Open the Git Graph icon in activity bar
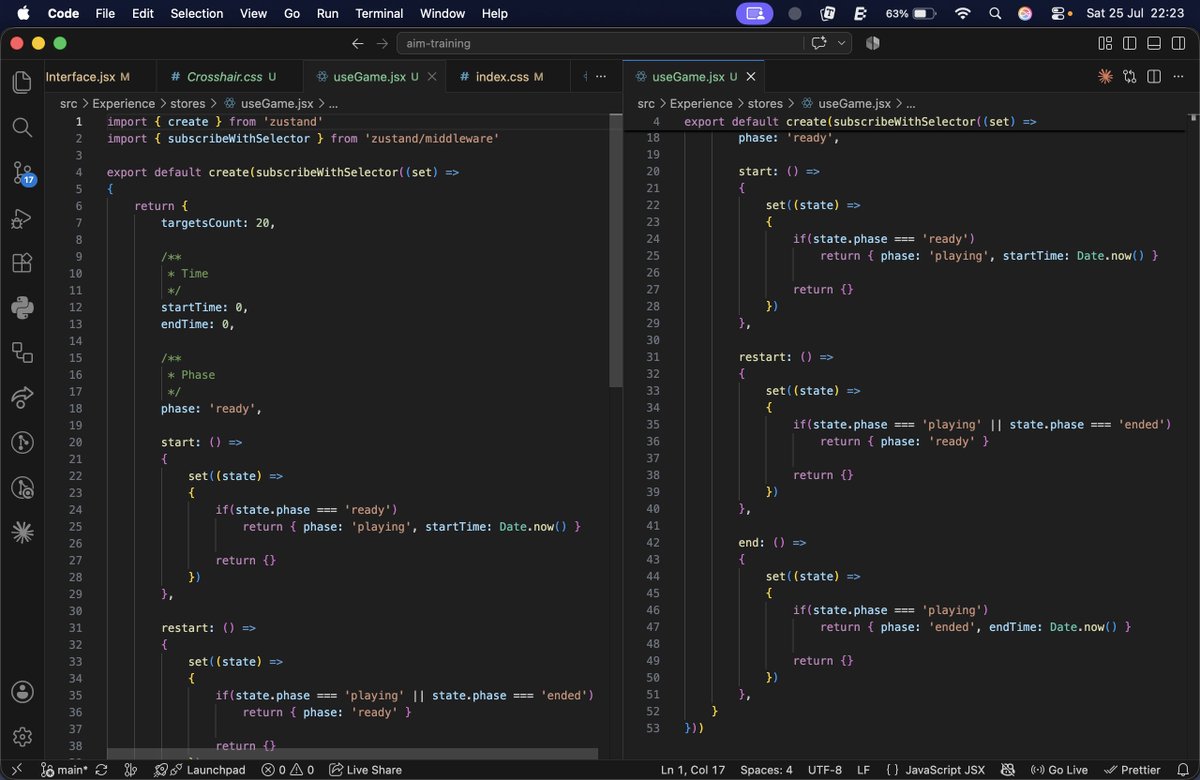The image size is (1200, 780). [22, 442]
